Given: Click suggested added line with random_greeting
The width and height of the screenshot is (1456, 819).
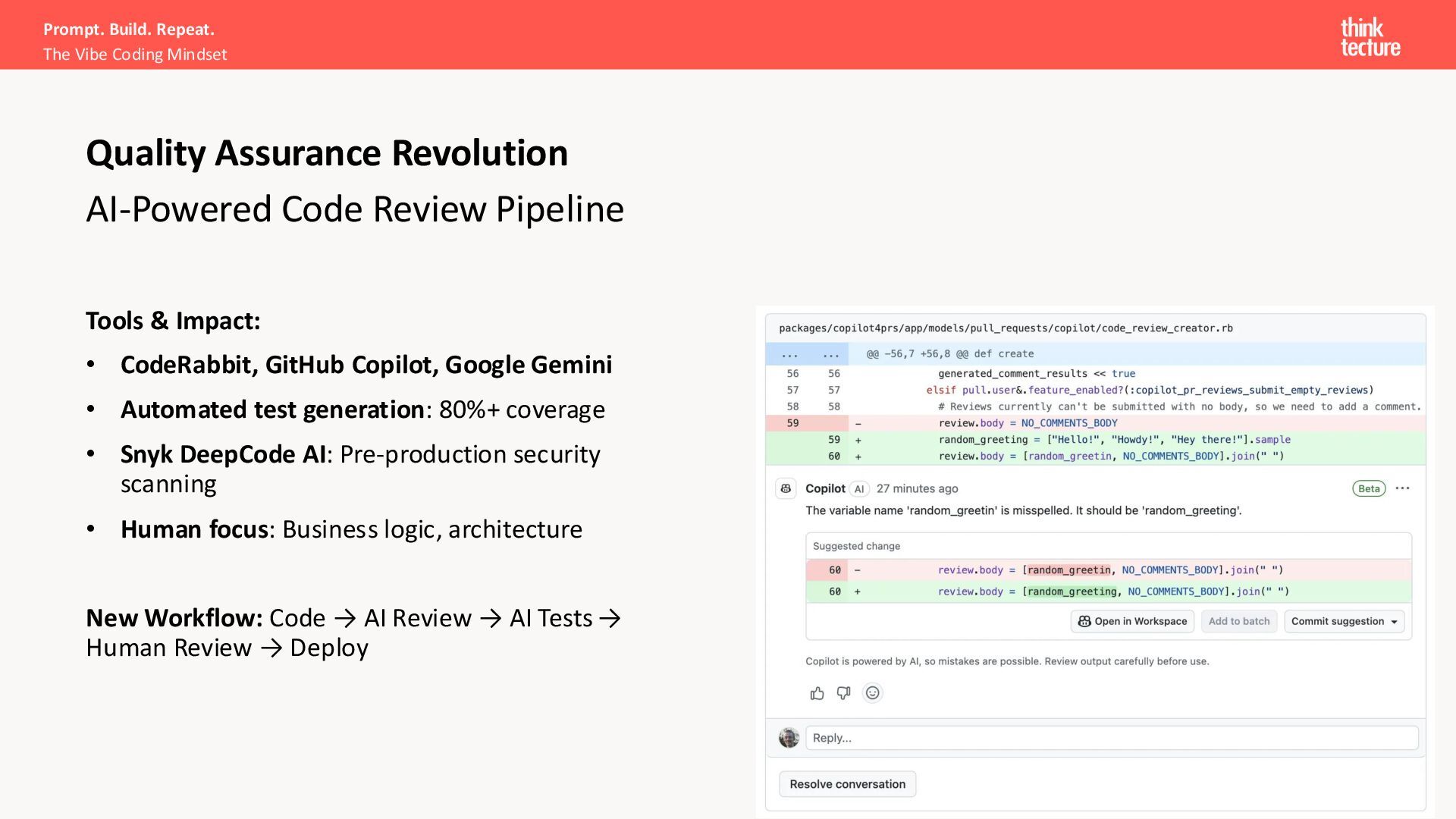Looking at the screenshot, I should (1109, 591).
